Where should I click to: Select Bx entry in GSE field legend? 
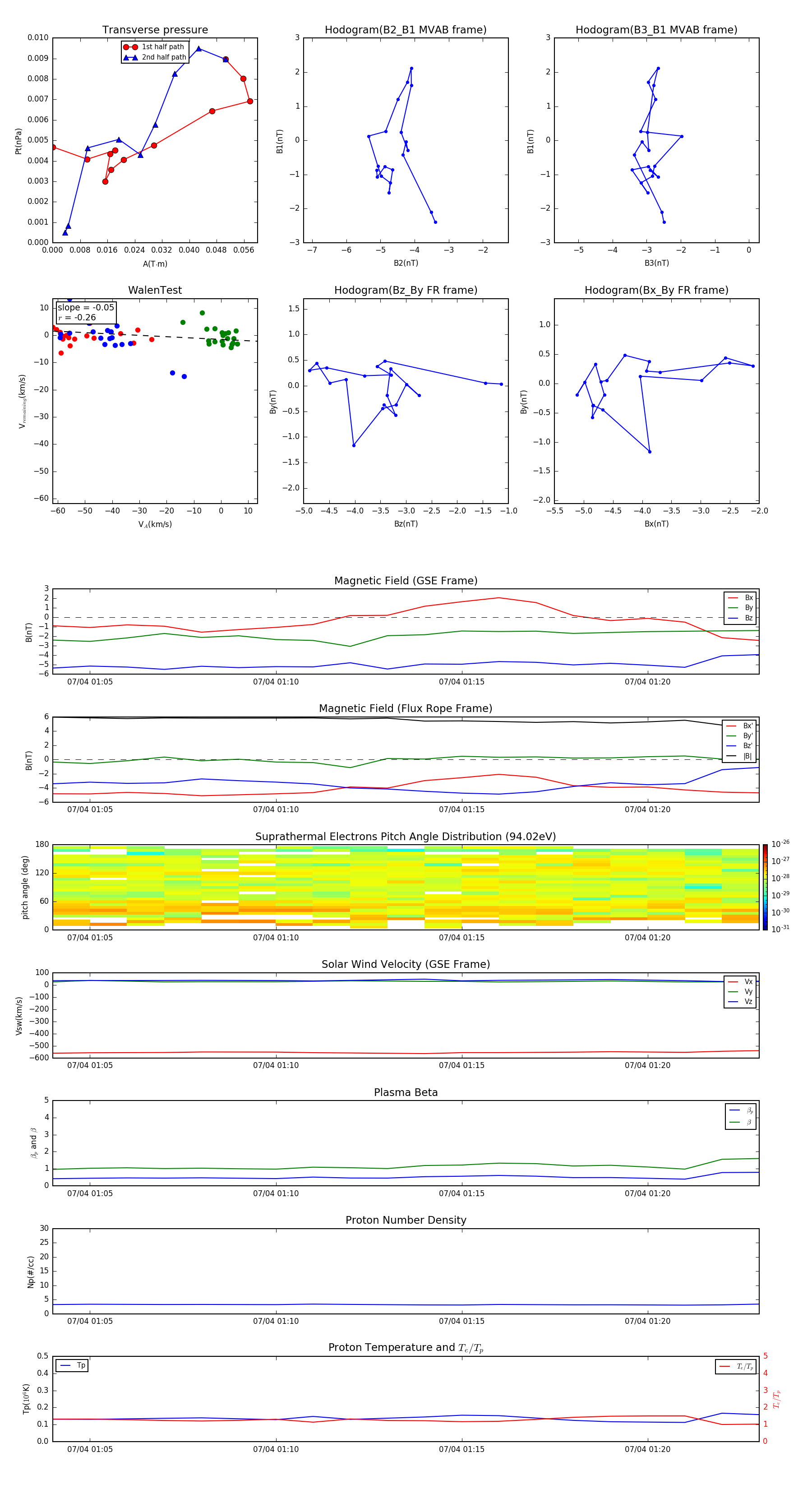[x=740, y=598]
